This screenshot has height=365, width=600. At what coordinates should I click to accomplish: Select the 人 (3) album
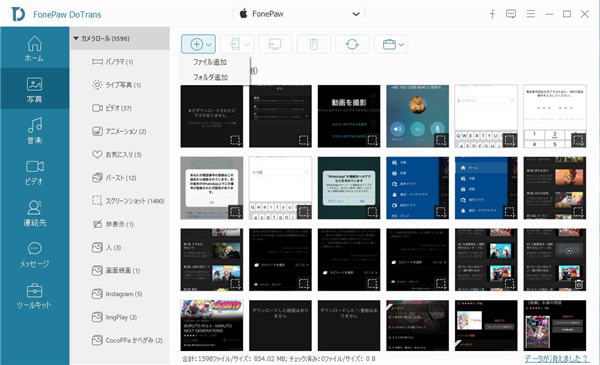[120, 248]
